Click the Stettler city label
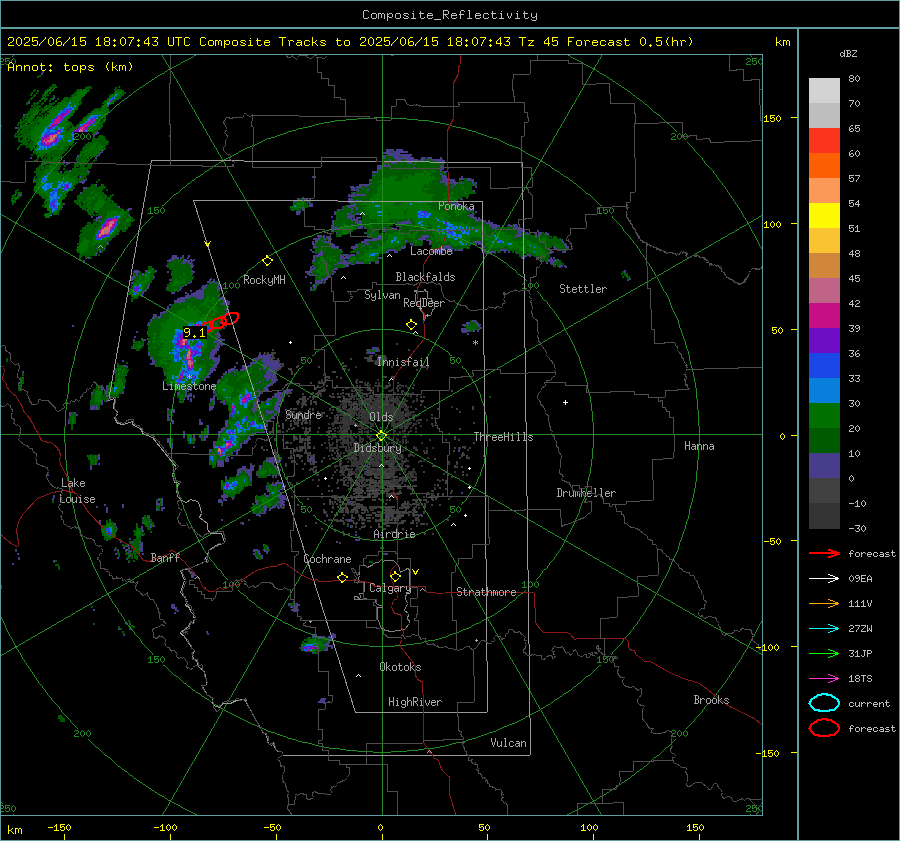This screenshot has height=841, width=900. 583,289
